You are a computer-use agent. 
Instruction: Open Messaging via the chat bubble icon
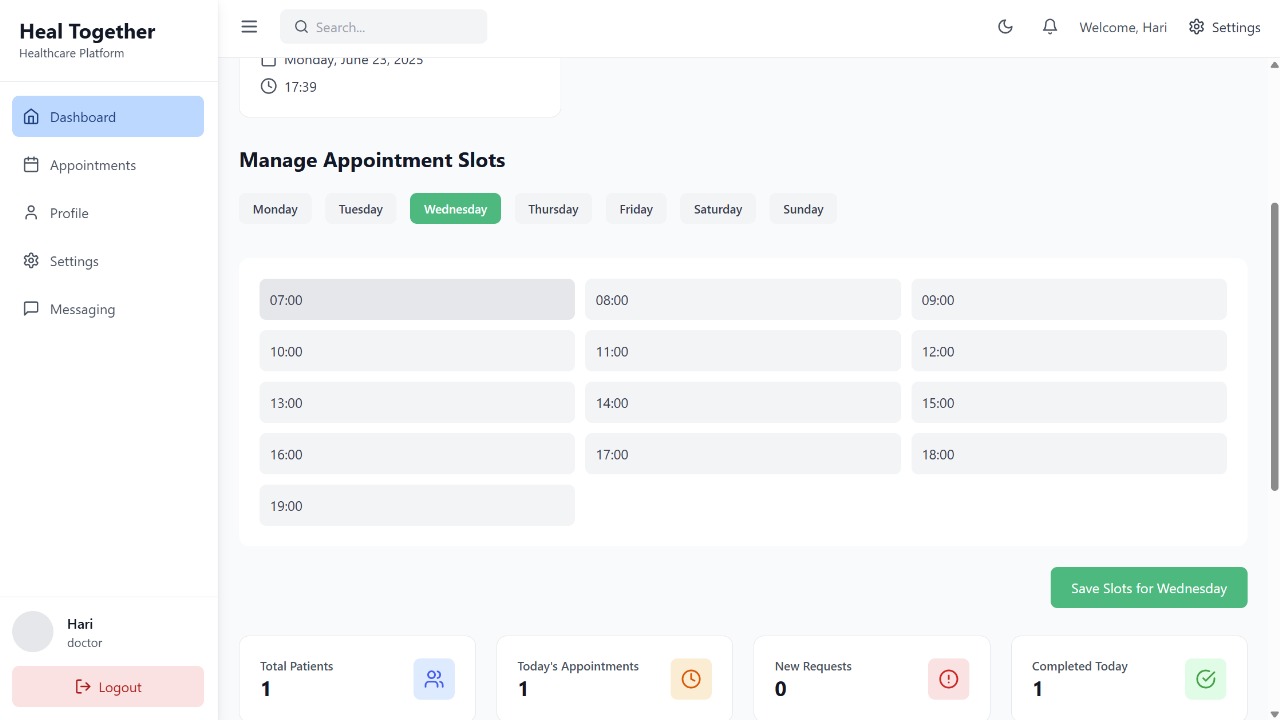coord(31,309)
